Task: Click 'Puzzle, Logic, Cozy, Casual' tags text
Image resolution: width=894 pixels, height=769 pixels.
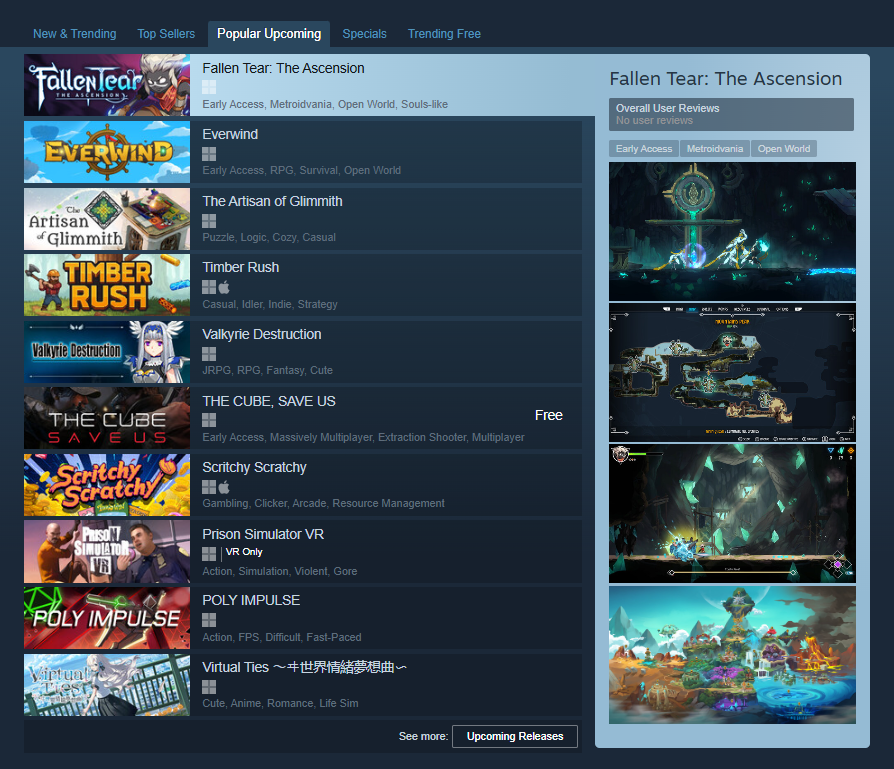Action: pyautogui.click(x=269, y=237)
